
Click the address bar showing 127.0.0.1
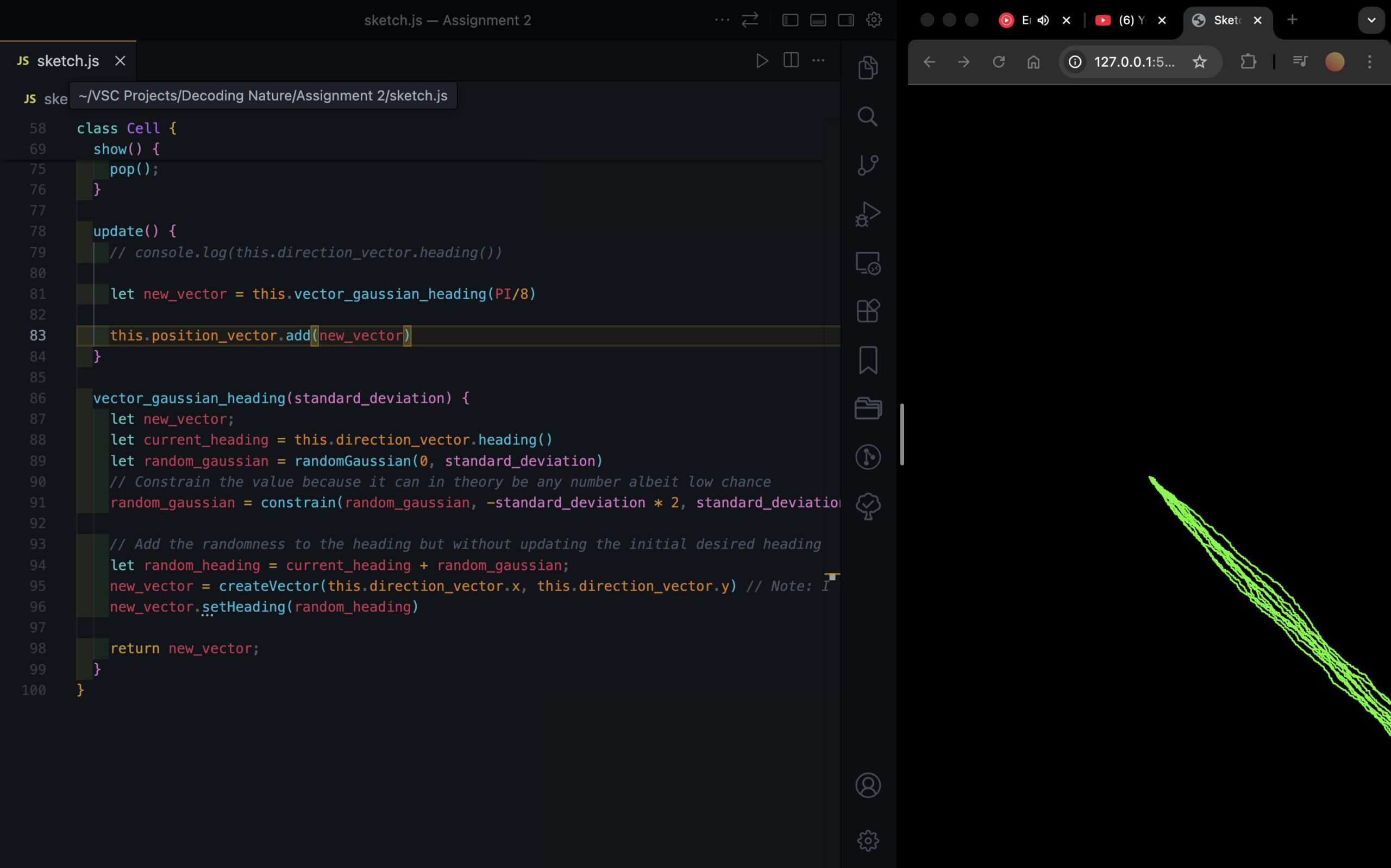click(x=1134, y=61)
